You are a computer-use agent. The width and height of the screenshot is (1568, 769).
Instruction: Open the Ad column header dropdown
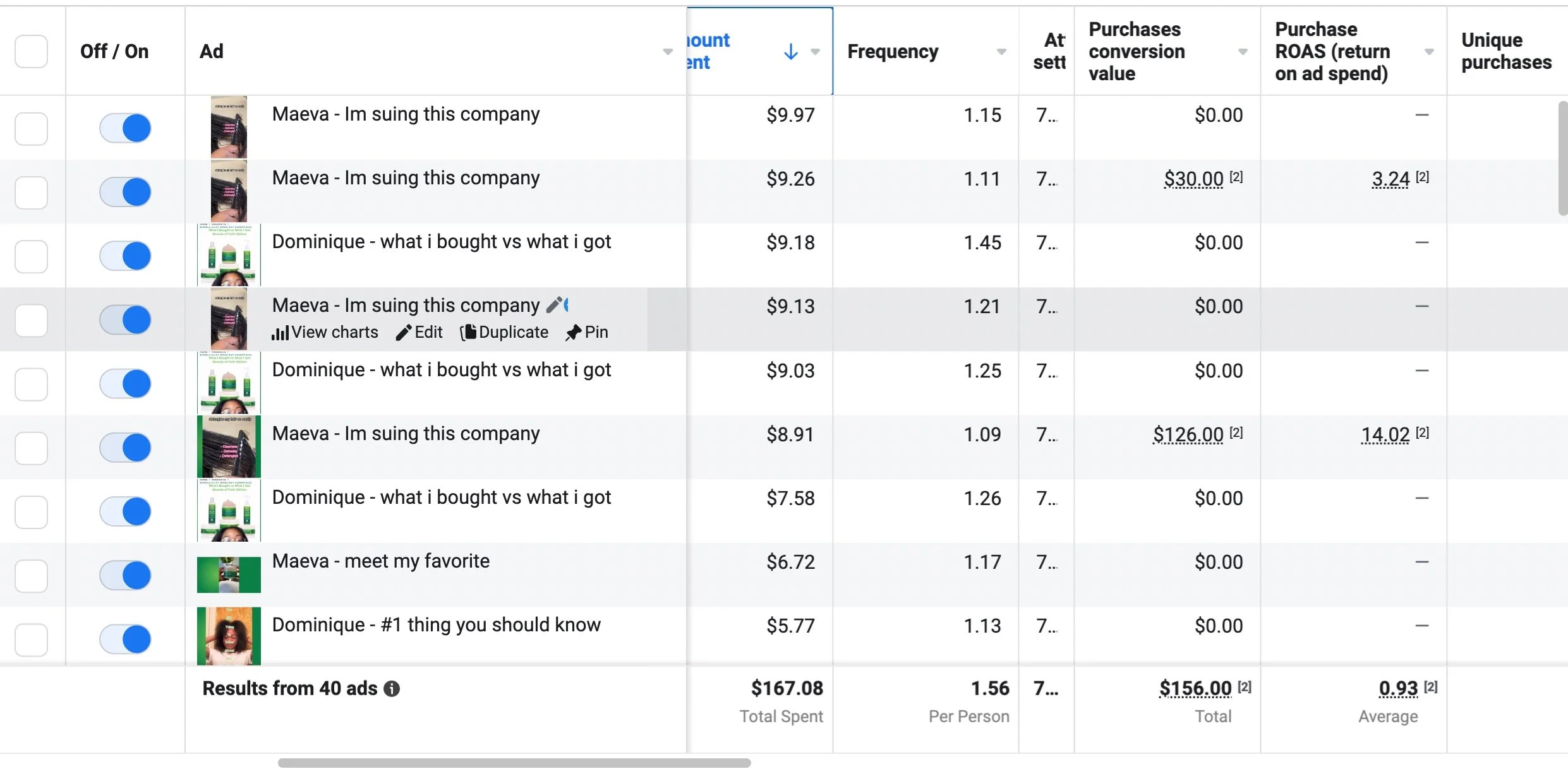point(667,52)
